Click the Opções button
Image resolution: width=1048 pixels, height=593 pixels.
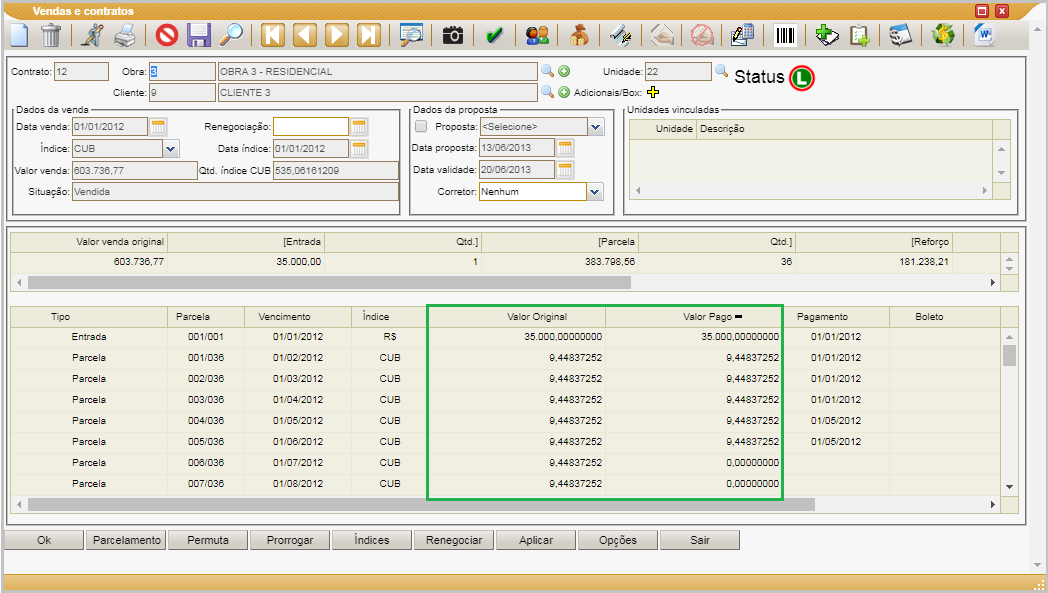[x=618, y=540]
